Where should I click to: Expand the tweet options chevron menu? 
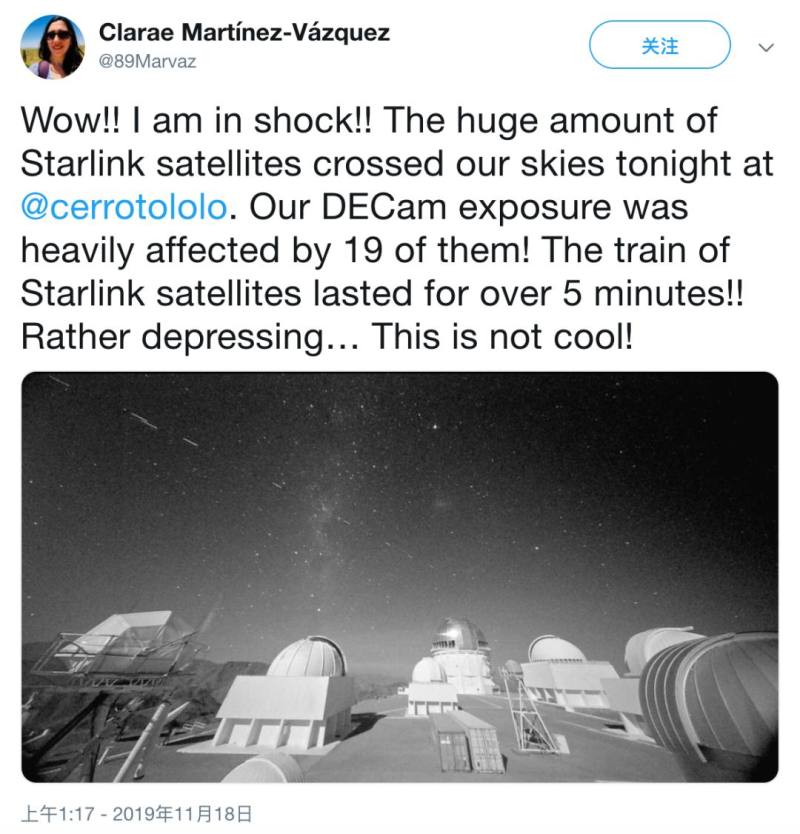765,48
